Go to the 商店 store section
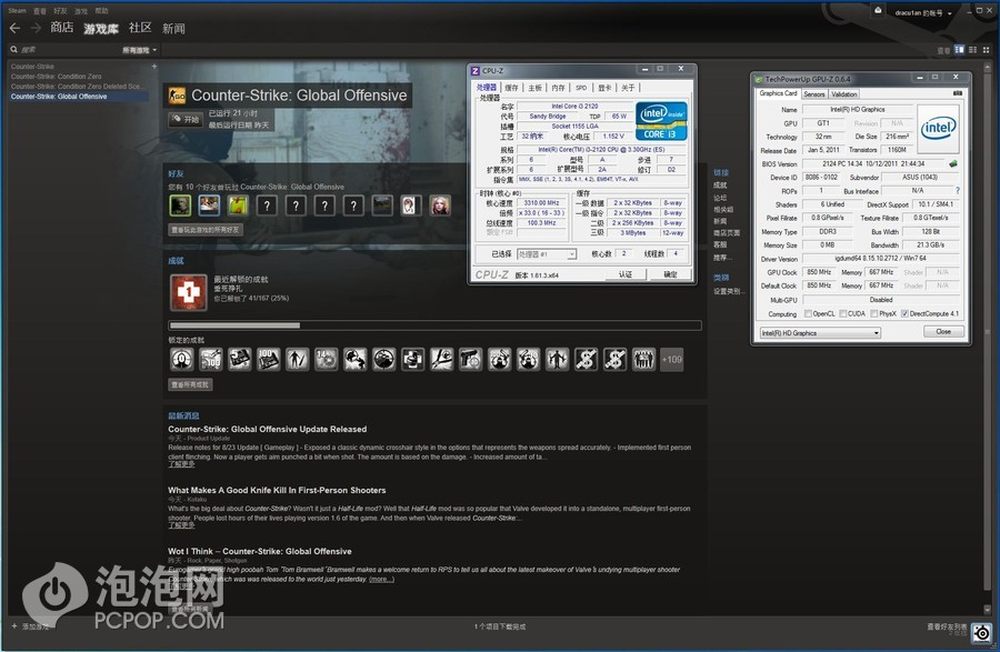The image size is (1000, 652). tap(62, 27)
